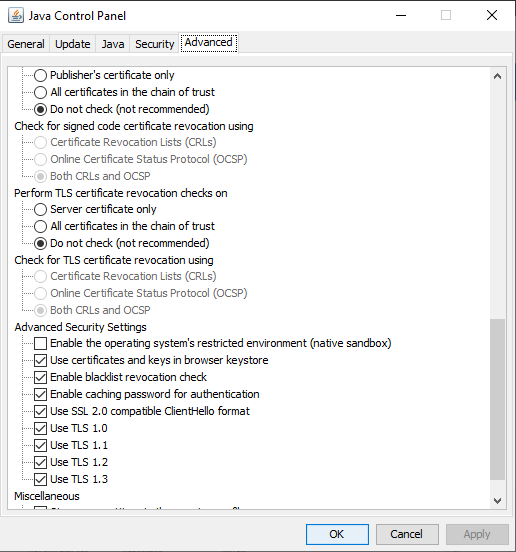Open the Update tab
The width and height of the screenshot is (516, 552).
click(73, 44)
